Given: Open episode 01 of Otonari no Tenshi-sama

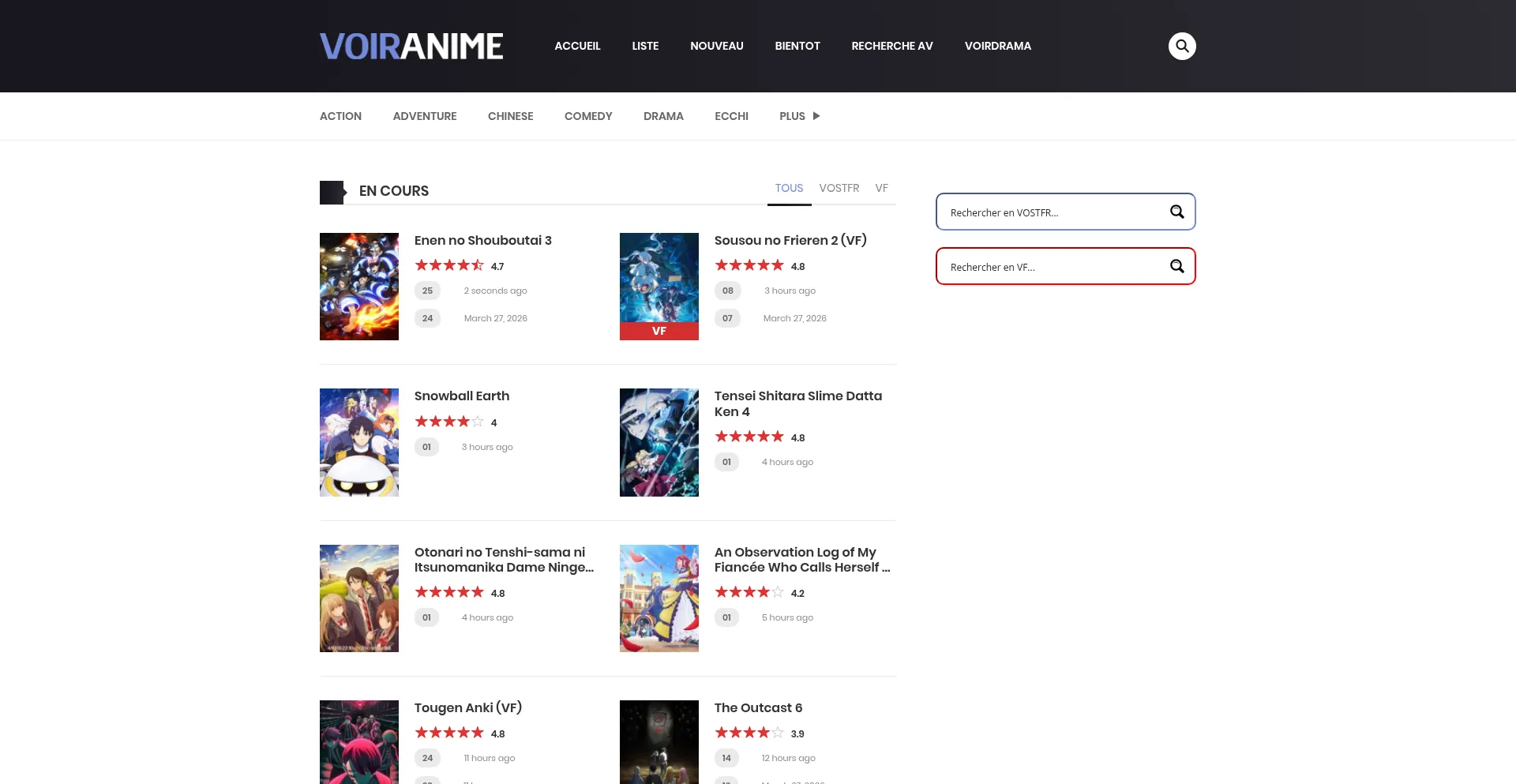Looking at the screenshot, I should coord(426,617).
